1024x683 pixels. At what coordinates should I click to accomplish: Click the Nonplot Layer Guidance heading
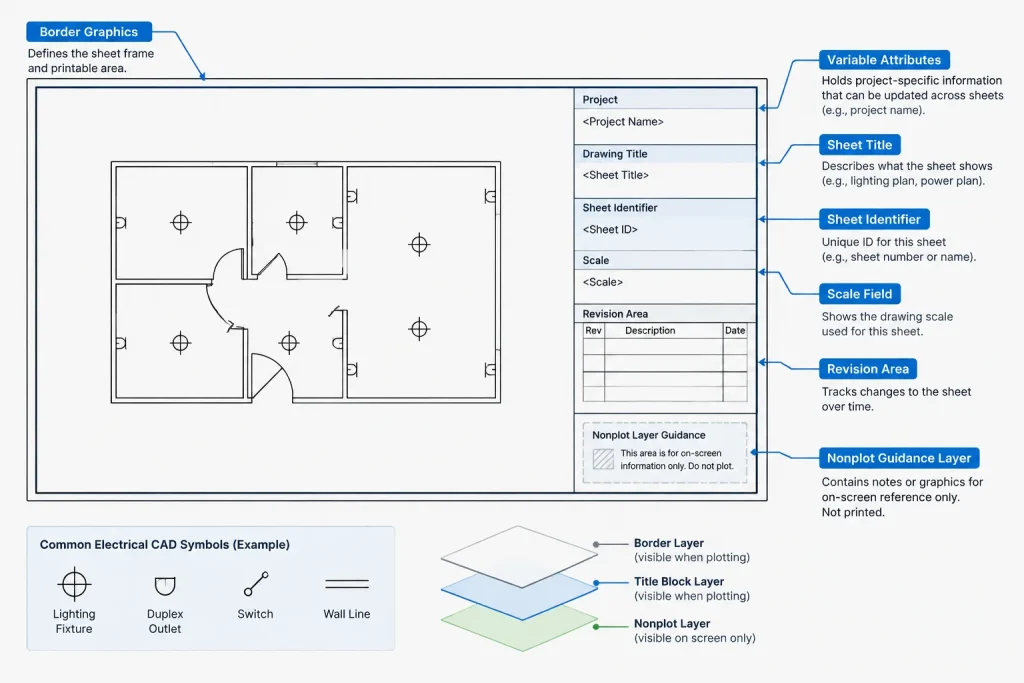[x=649, y=435]
